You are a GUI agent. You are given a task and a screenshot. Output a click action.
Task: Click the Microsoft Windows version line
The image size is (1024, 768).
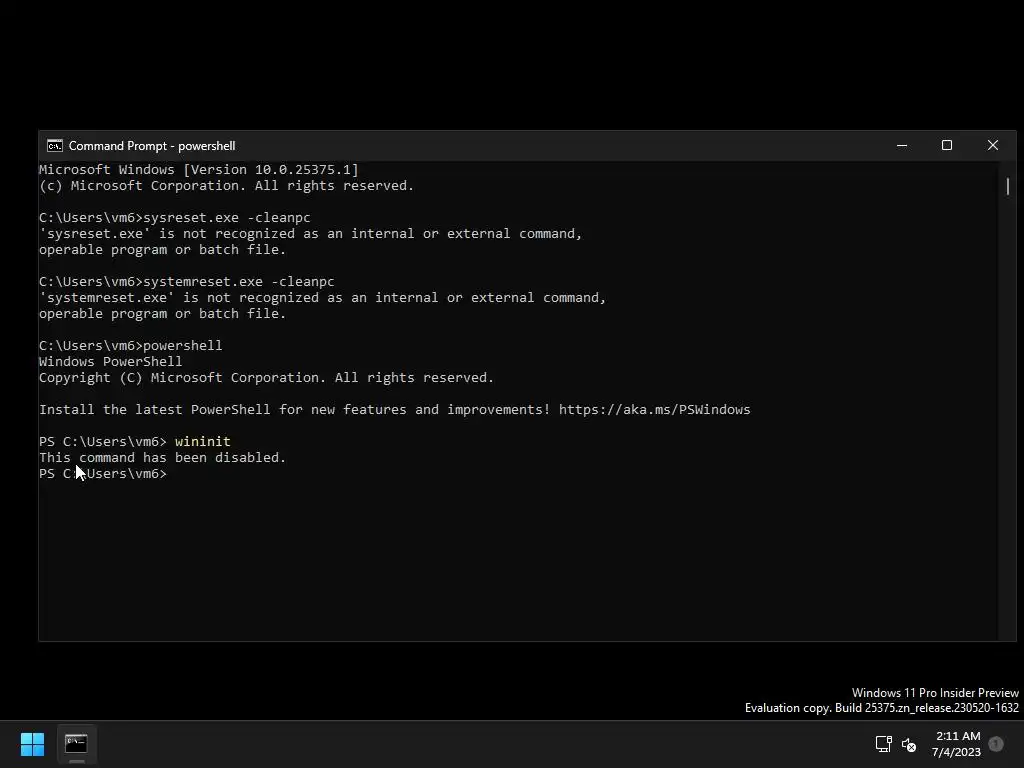point(199,170)
